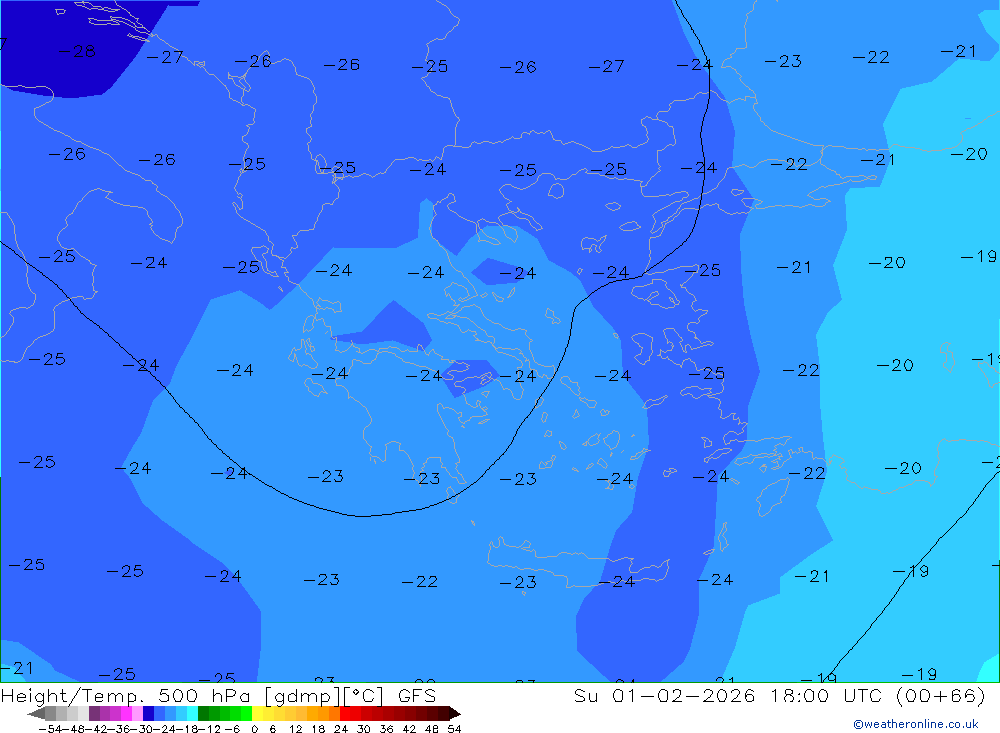Image resolution: width=1000 pixels, height=733 pixels.
Task: Click the 0 label on color scale
Action: [254, 729]
